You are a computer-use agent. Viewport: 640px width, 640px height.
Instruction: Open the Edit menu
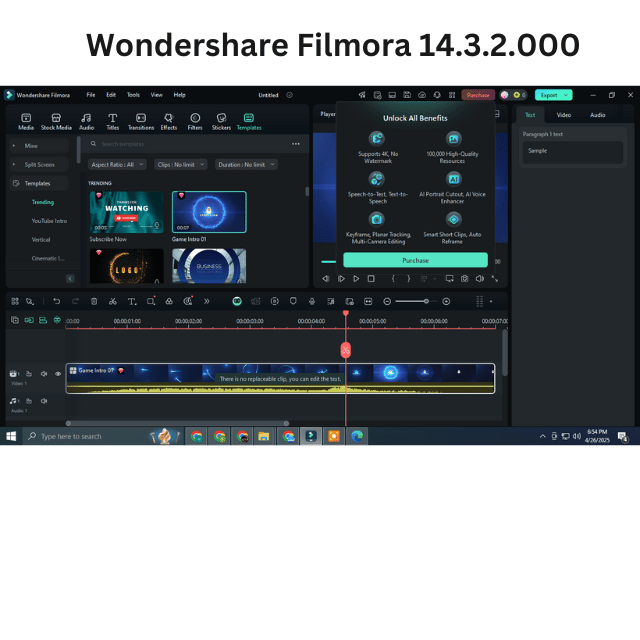(x=111, y=95)
